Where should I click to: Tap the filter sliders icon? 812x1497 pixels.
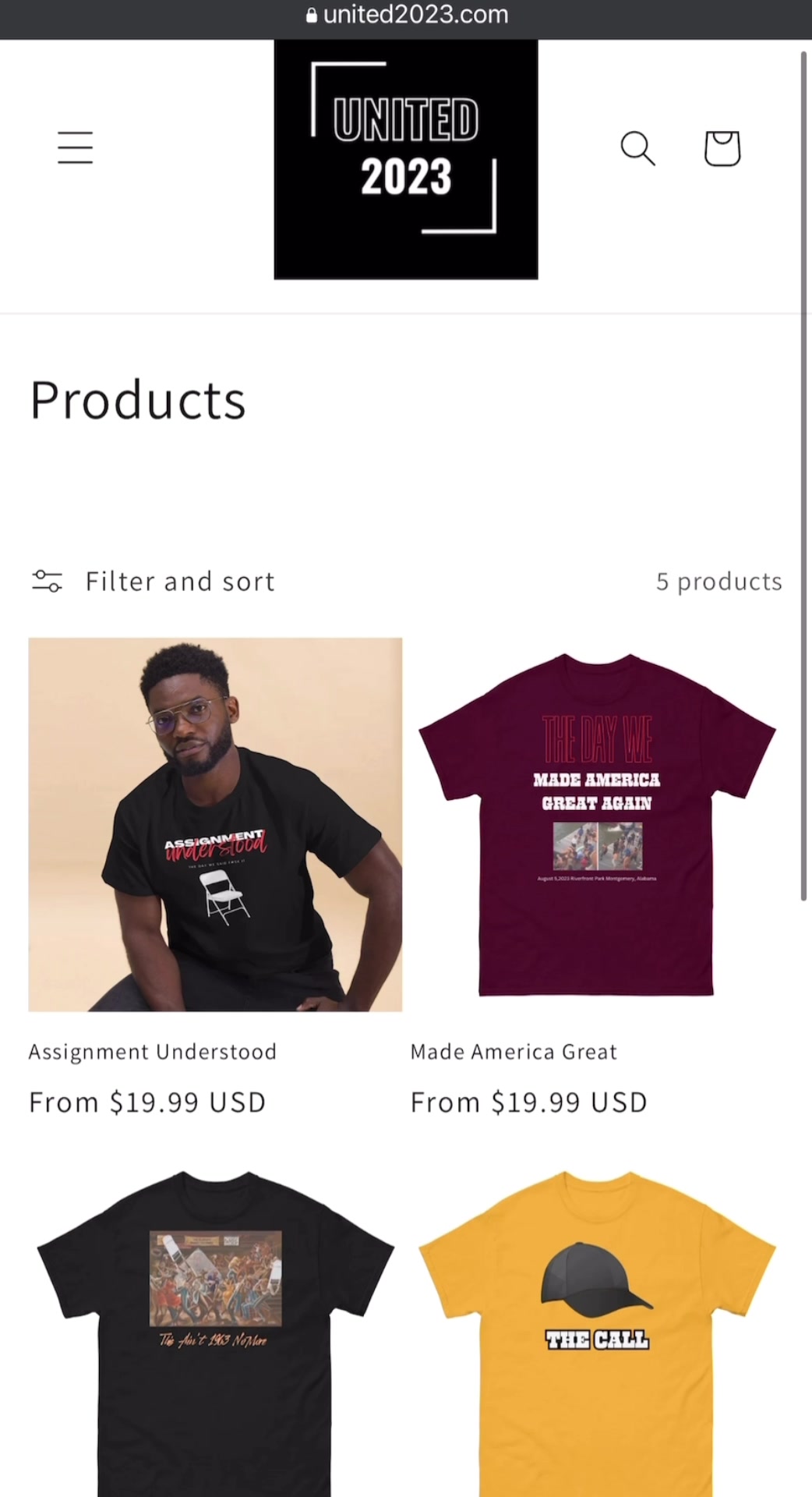tap(47, 581)
